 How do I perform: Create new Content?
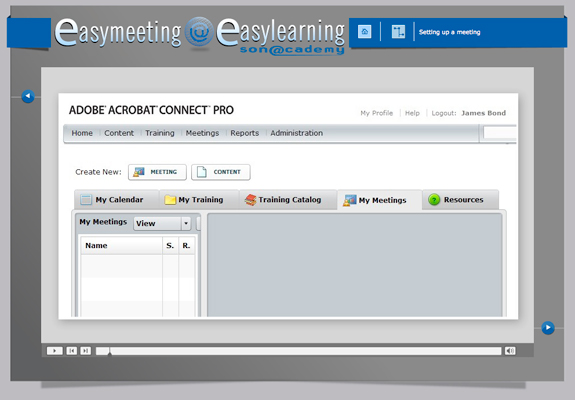point(221,172)
